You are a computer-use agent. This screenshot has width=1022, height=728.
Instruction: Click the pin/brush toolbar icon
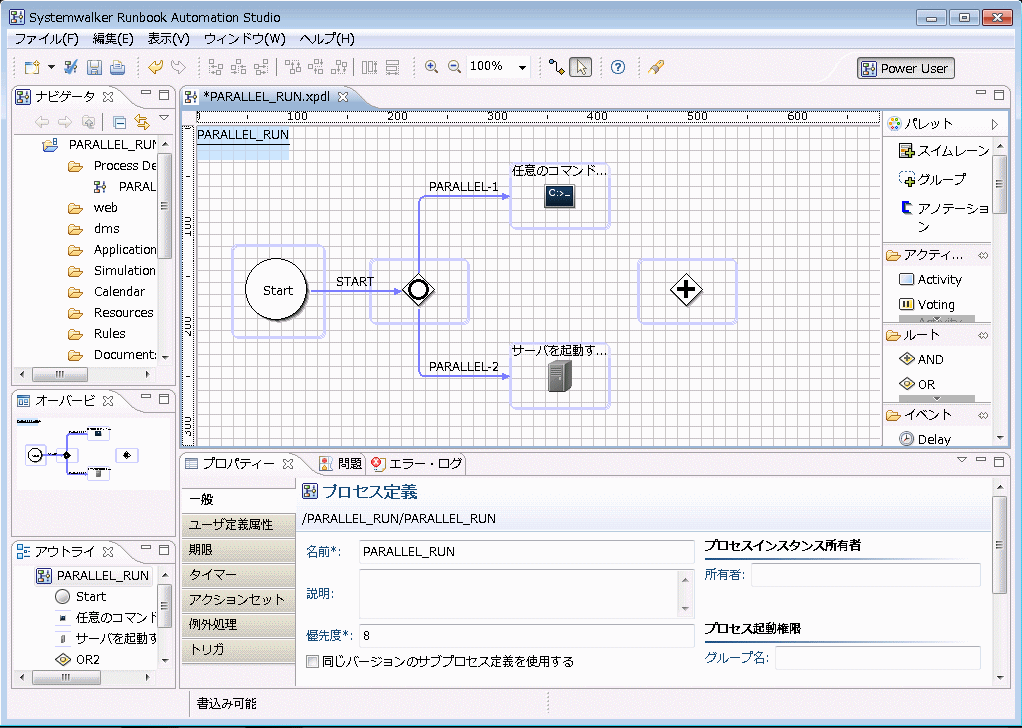[x=656, y=67]
